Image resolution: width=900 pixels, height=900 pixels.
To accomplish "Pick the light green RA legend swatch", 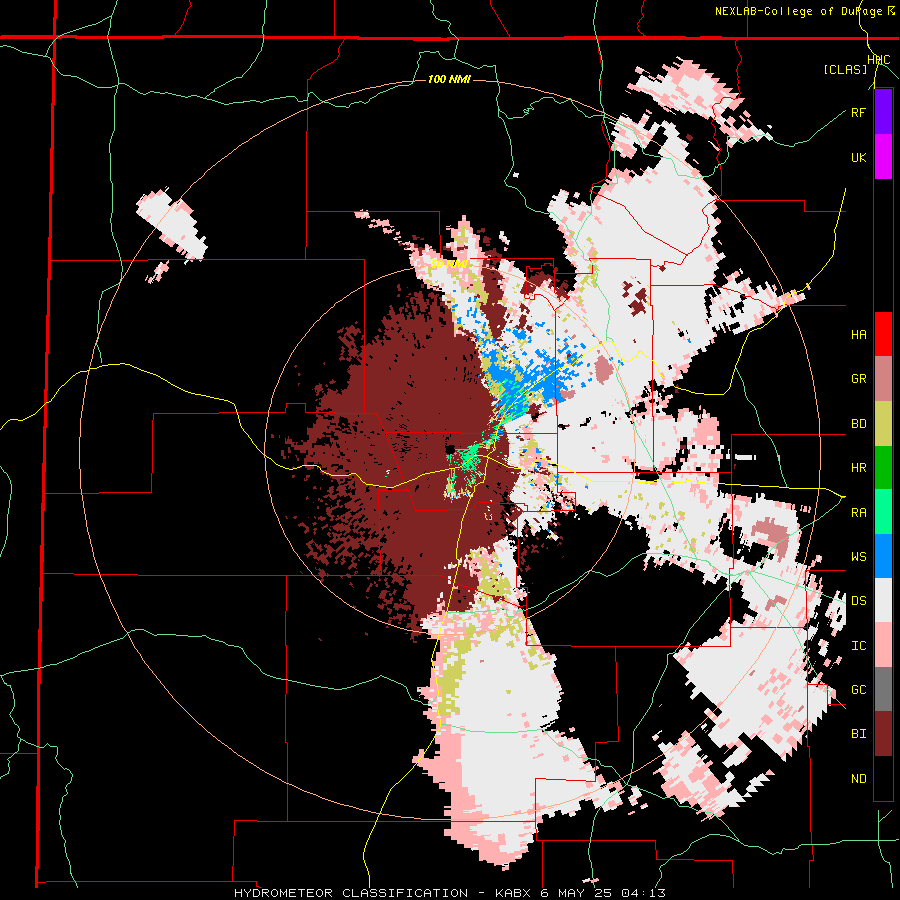I will pyautogui.click(x=883, y=512).
